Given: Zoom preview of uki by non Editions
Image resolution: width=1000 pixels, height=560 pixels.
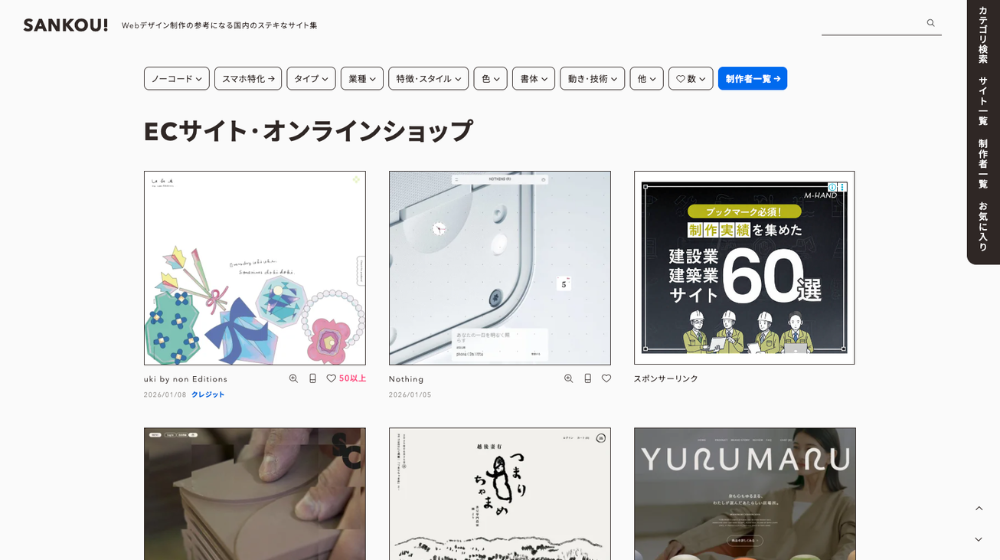Looking at the screenshot, I should (293, 379).
